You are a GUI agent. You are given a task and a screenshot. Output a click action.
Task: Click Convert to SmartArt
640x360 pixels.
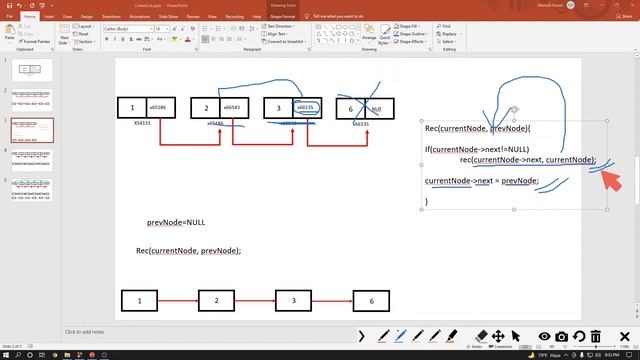pyautogui.click(x=284, y=42)
